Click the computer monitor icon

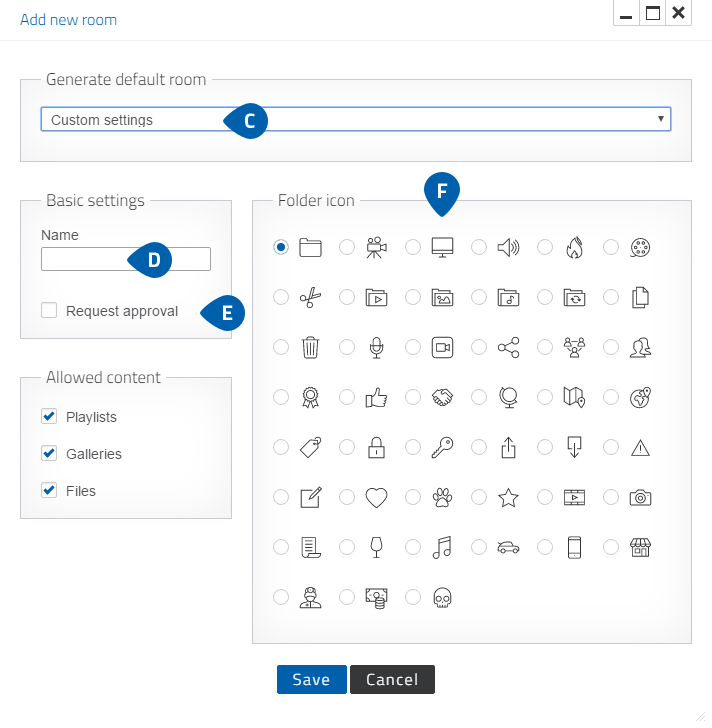pyautogui.click(x=442, y=247)
